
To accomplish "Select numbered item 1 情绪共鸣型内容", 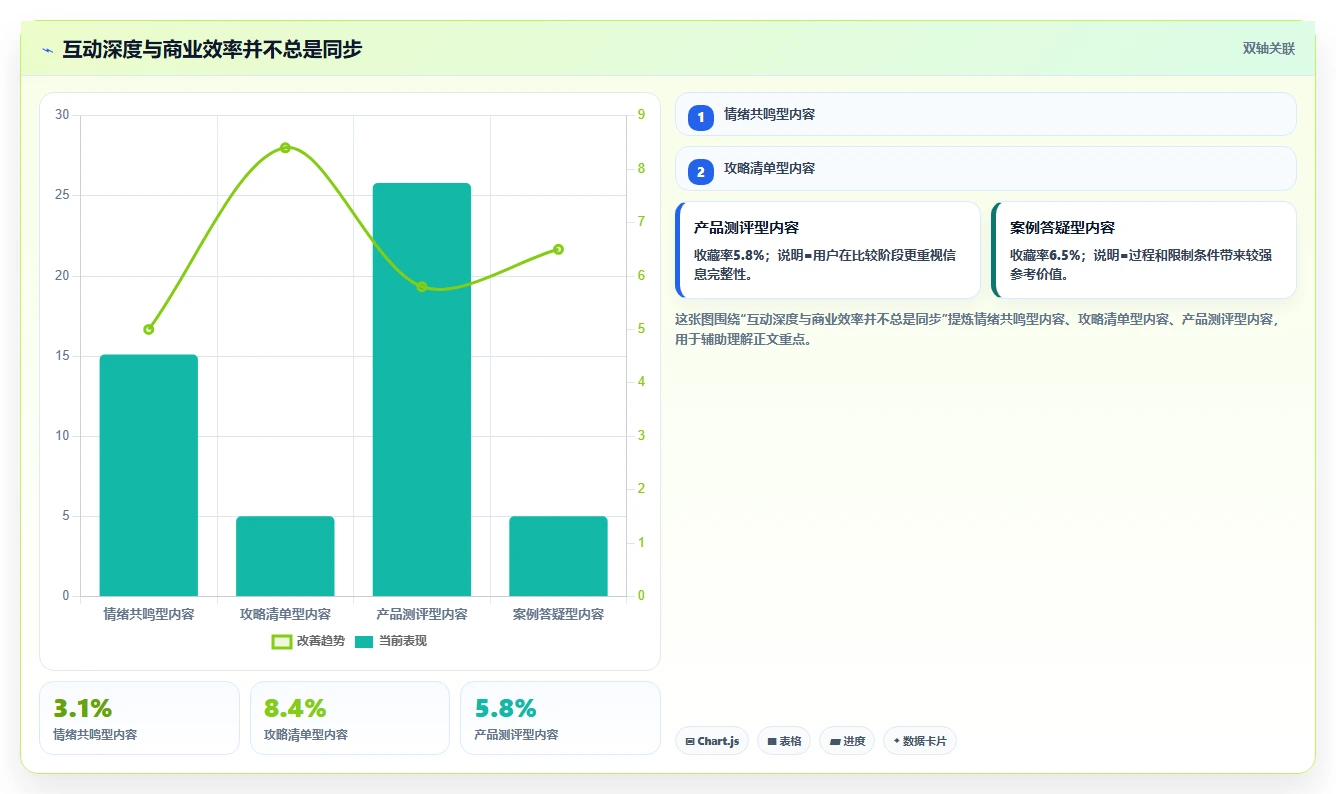I will [985, 114].
